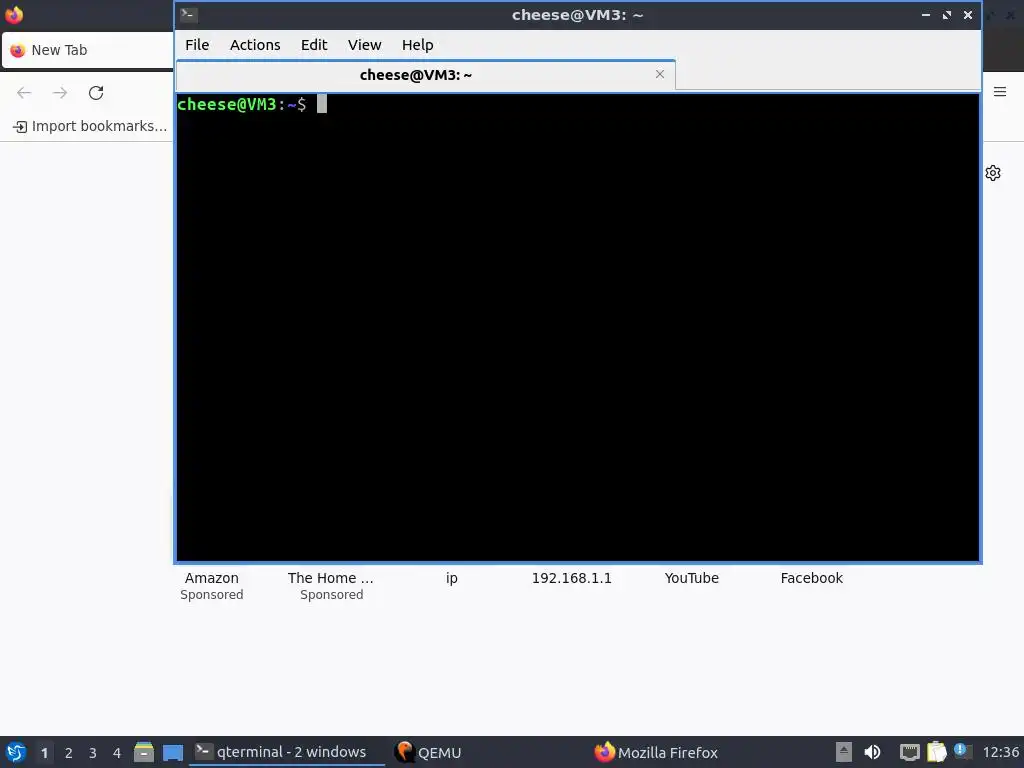Reload the Firefox page
This screenshot has height=768, width=1024.
pyautogui.click(x=96, y=93)
